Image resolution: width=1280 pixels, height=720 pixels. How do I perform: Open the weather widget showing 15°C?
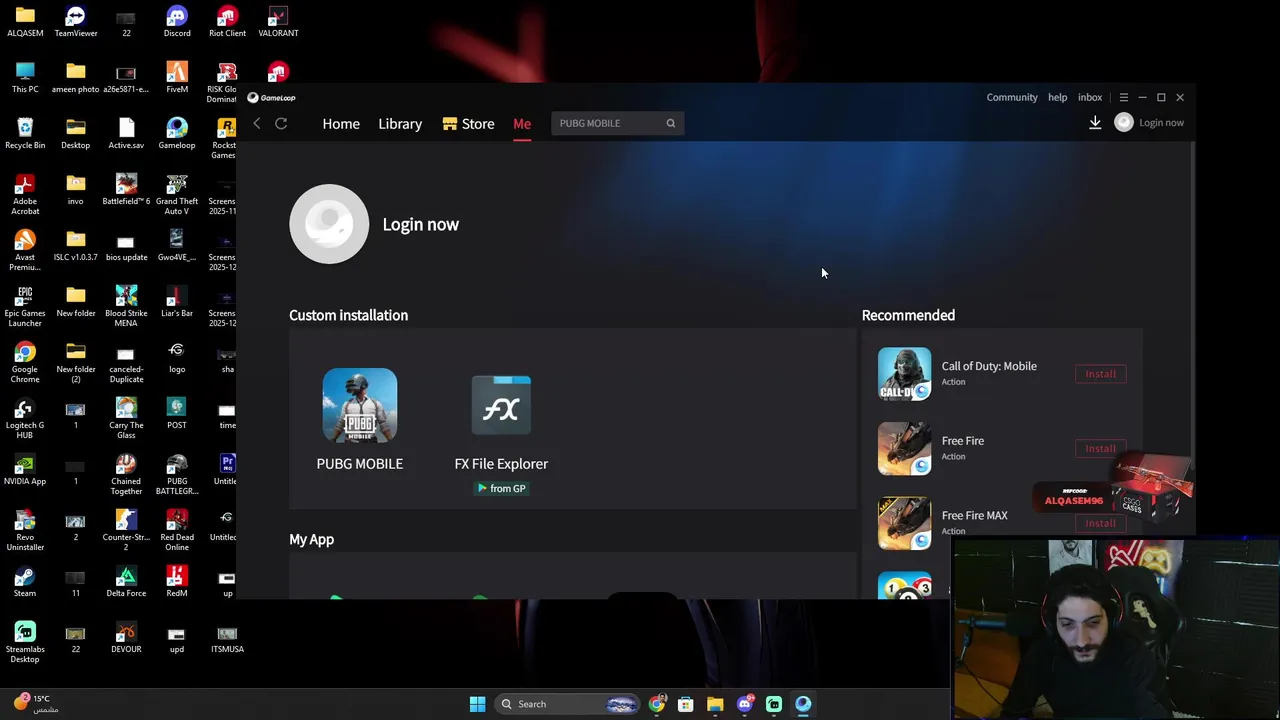[x=35, y=703]
